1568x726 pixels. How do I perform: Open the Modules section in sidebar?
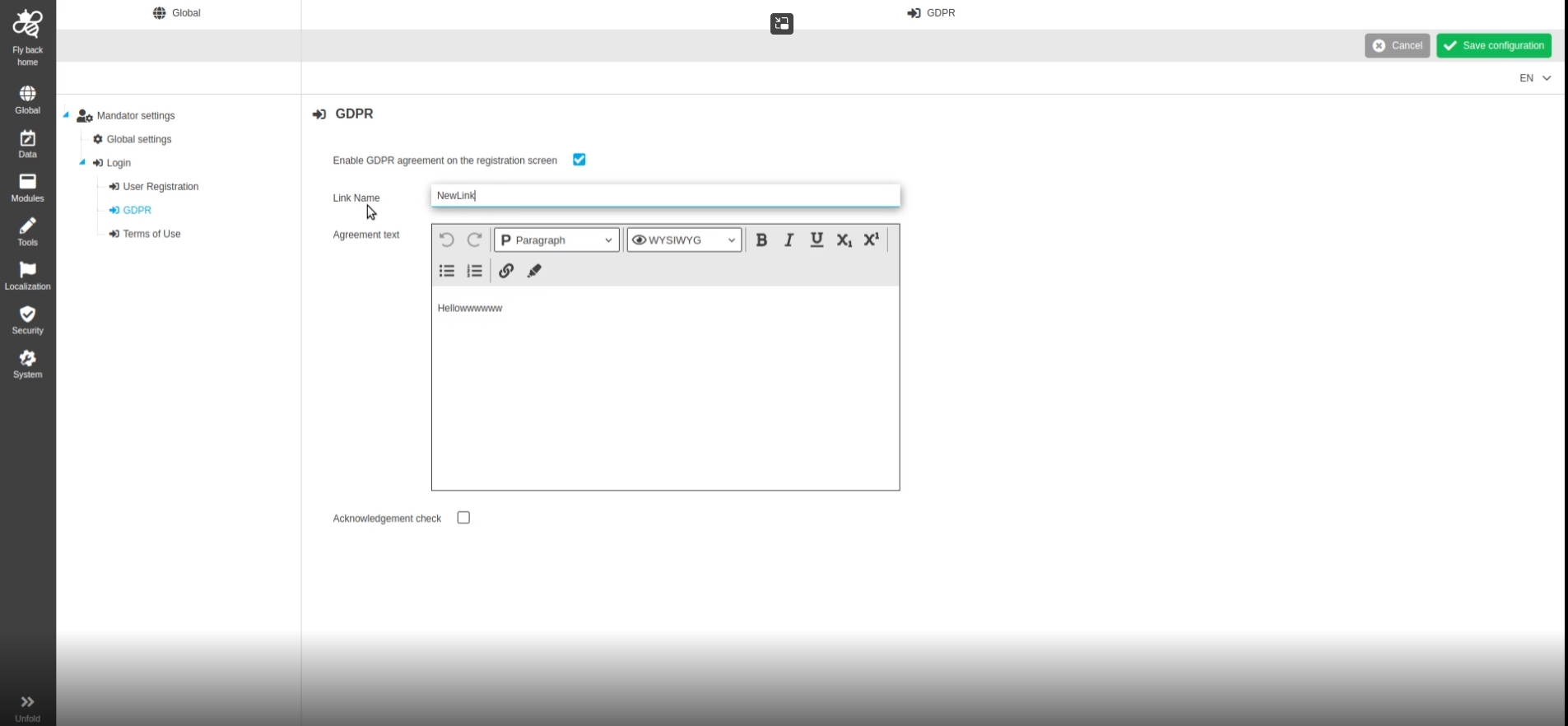[x=27, y=188]
